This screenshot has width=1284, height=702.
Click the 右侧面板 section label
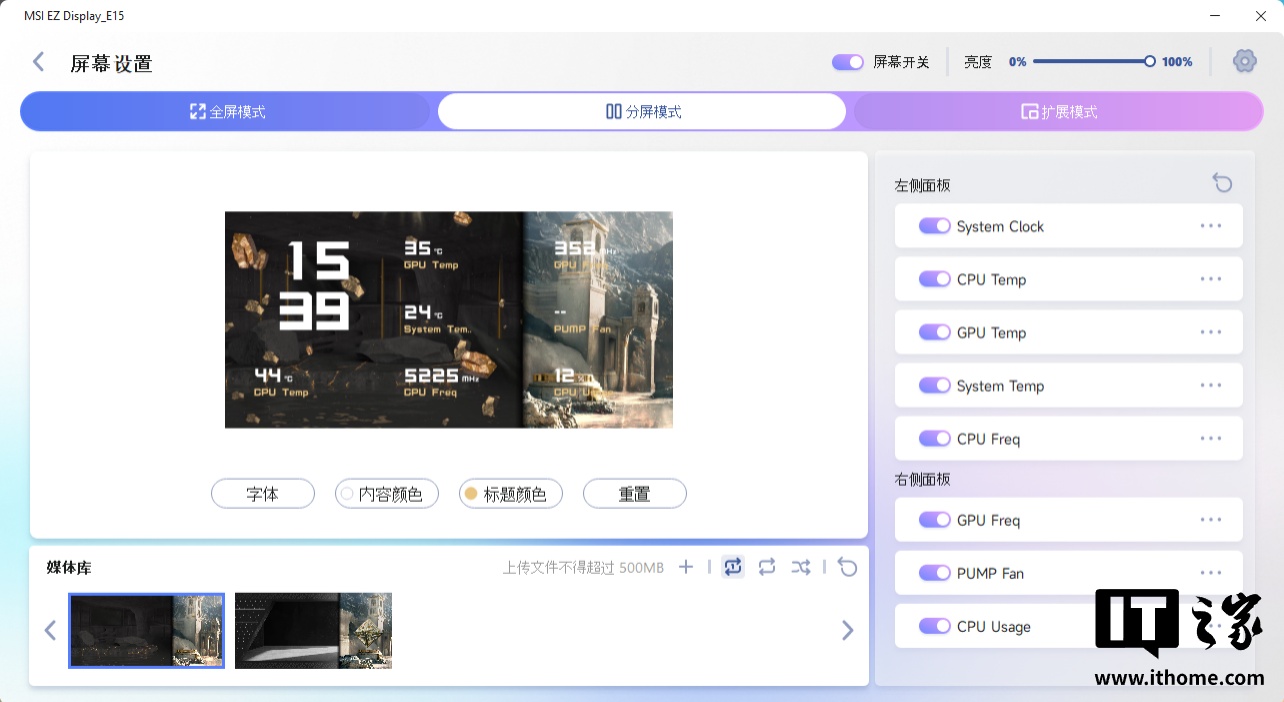coord(922,480)
